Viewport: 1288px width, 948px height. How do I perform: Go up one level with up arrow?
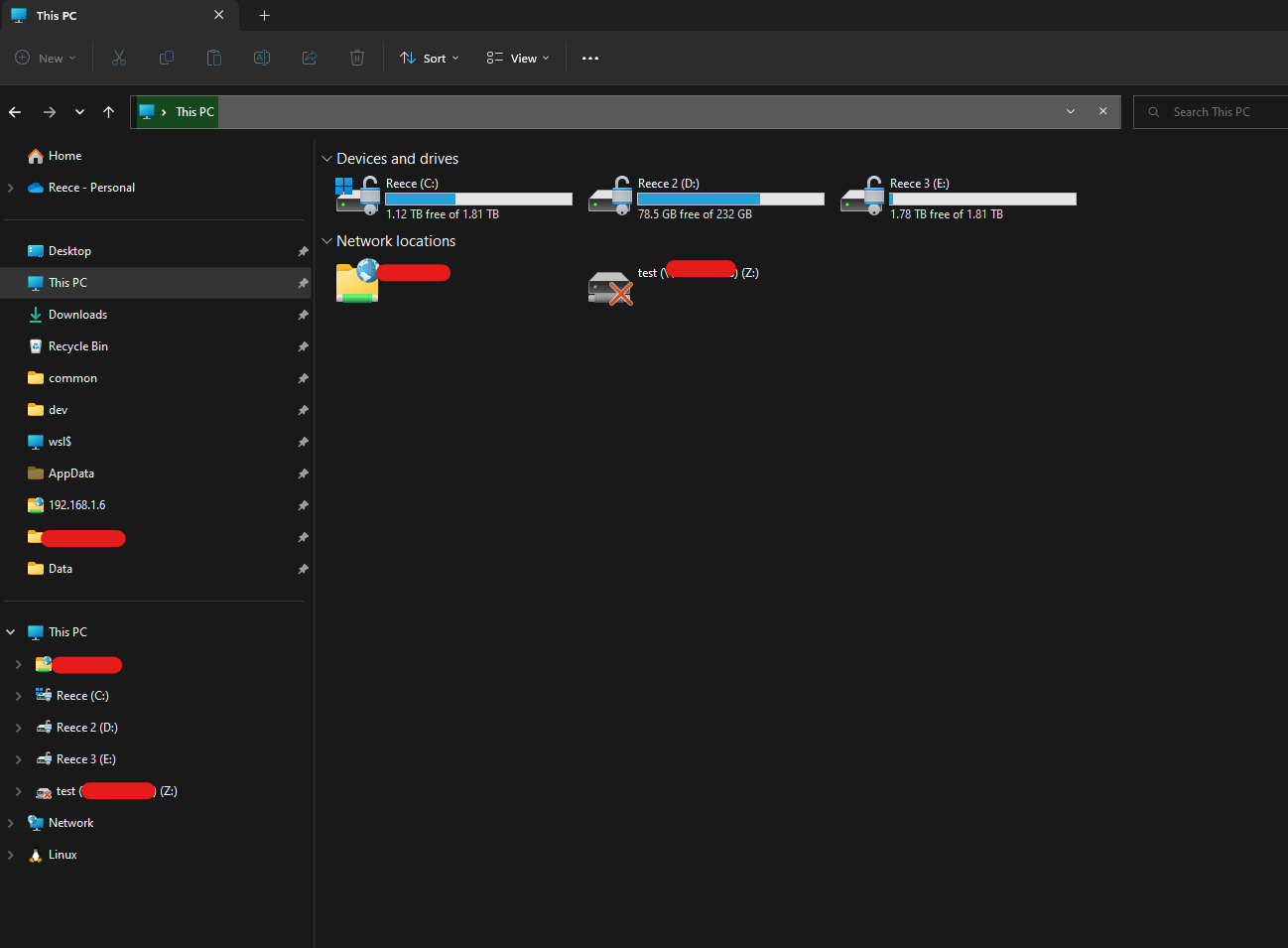[x=109, y=112]
